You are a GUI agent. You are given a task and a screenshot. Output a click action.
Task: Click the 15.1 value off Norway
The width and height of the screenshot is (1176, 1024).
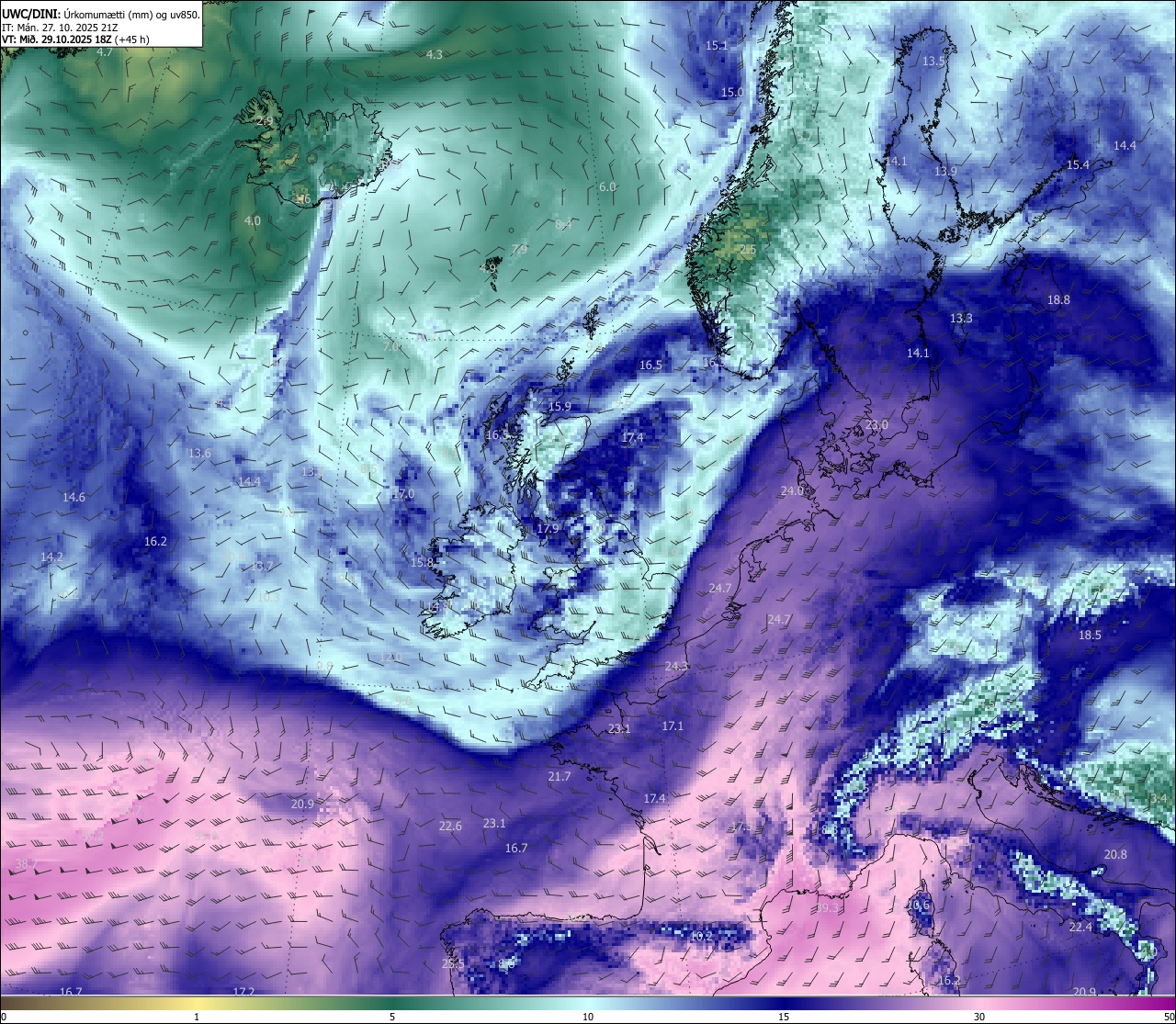[x=717, y=46]
